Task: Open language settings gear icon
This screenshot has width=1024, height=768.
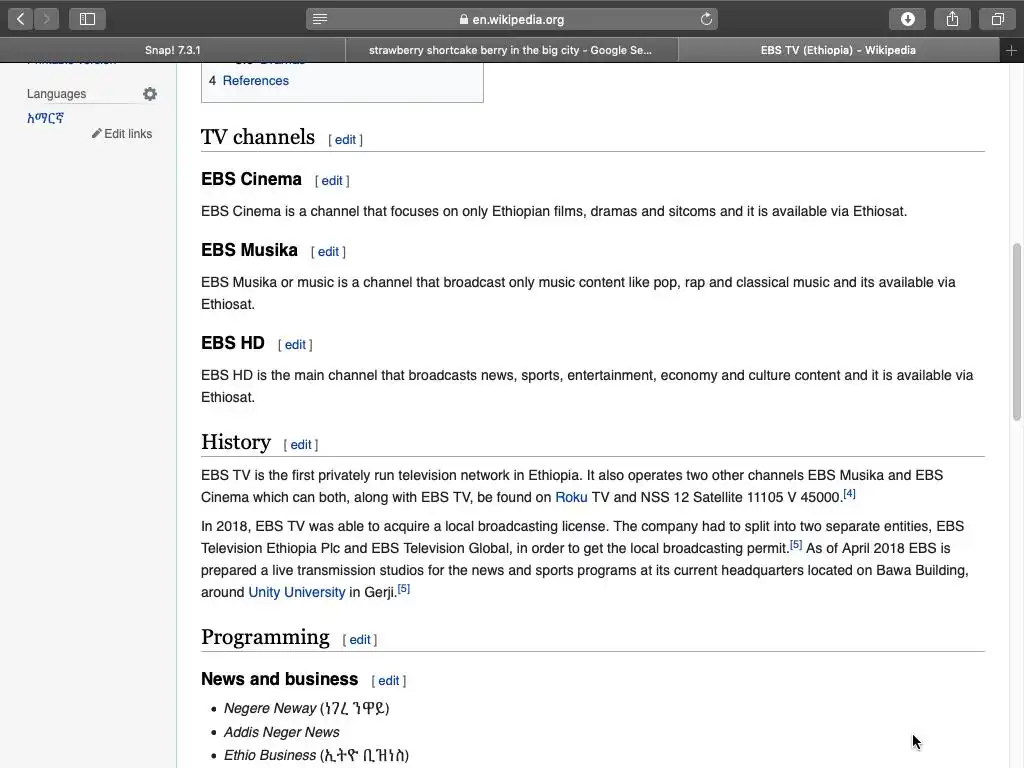Action: [x=150, y=94]
